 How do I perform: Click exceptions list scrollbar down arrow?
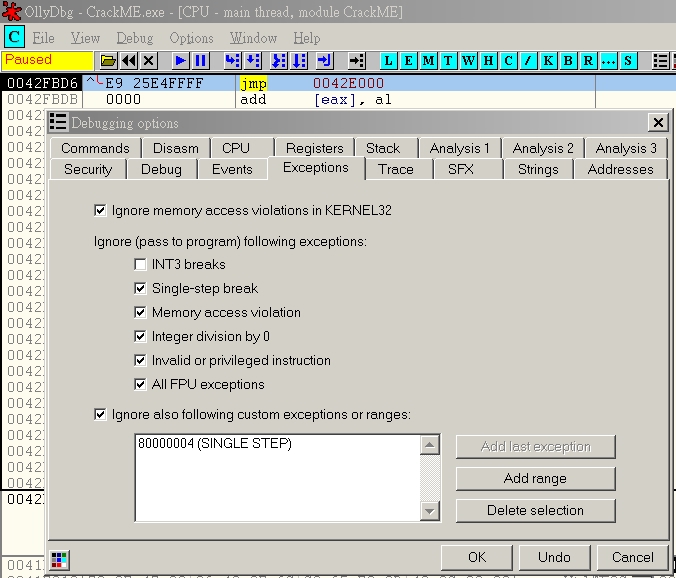429,511
